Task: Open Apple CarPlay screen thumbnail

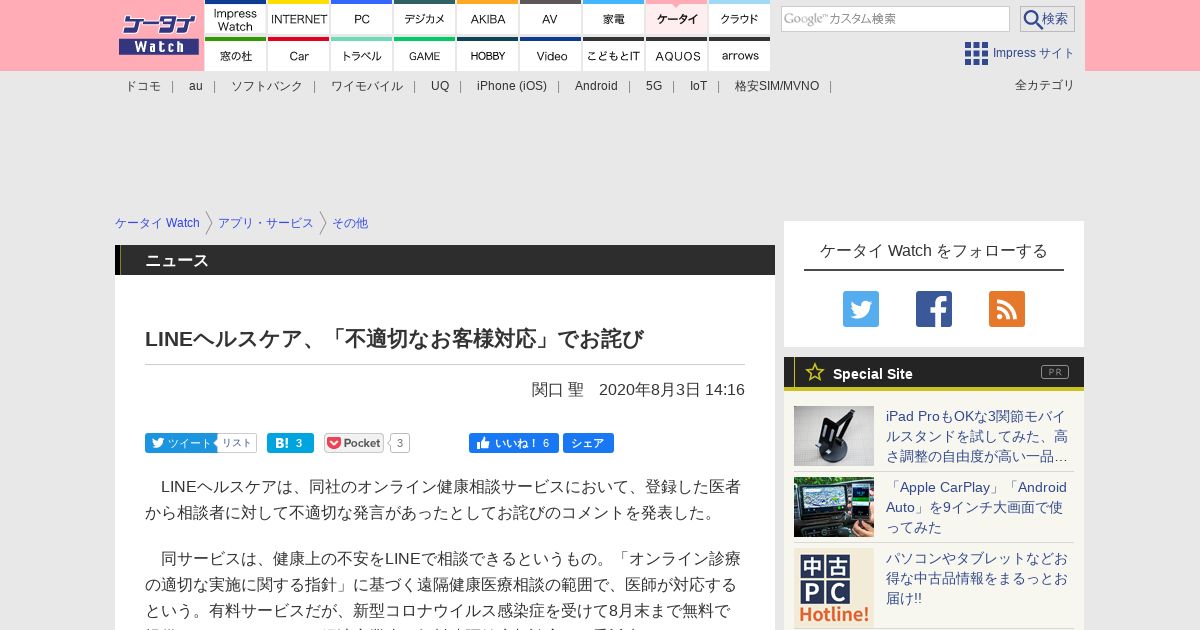Action: 834,507
